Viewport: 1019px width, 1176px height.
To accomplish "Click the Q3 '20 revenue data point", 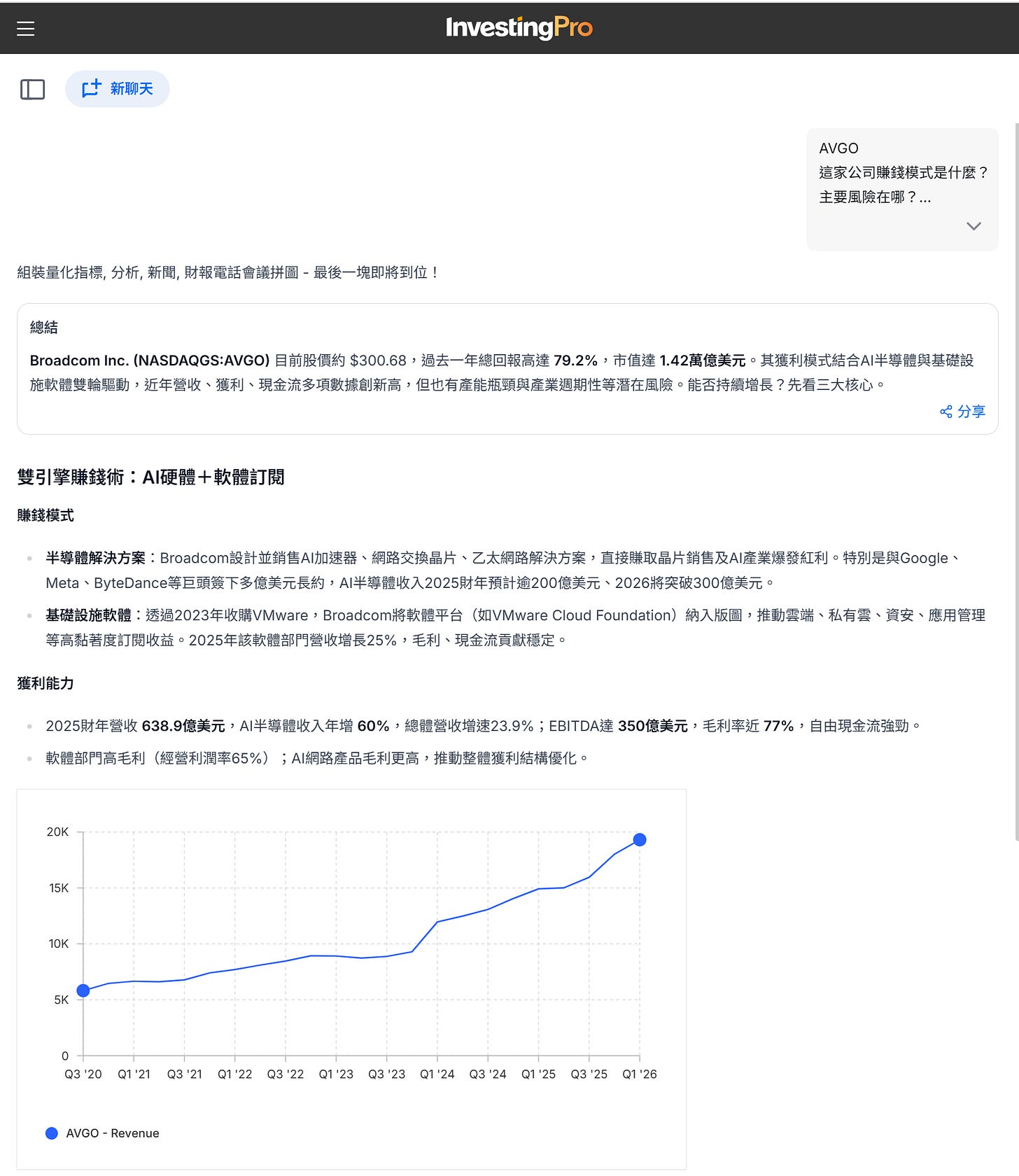I will click(83, 990).
